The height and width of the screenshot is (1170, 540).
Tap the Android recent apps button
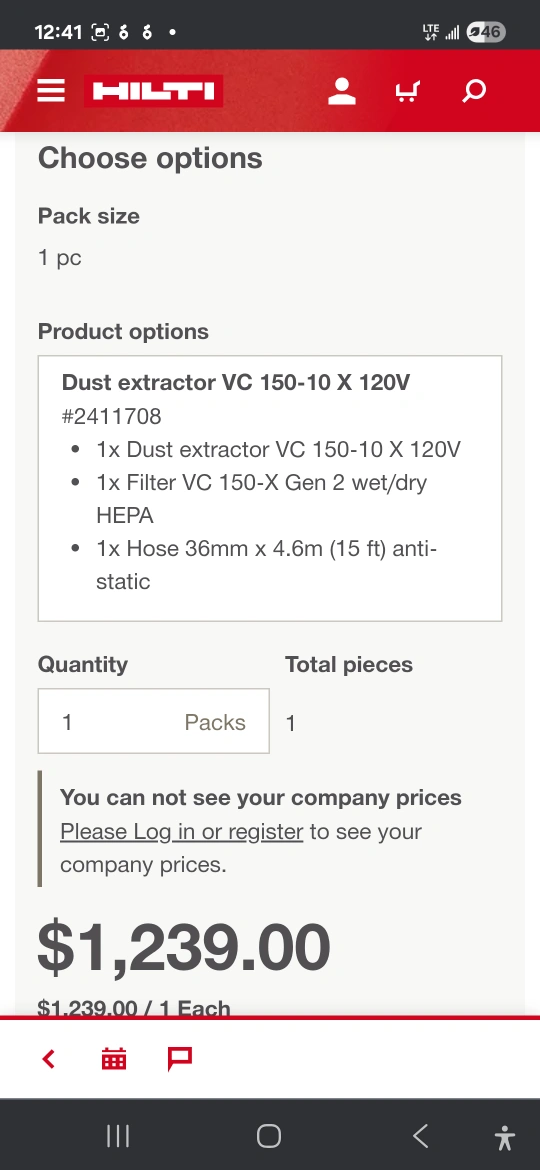118,1136
